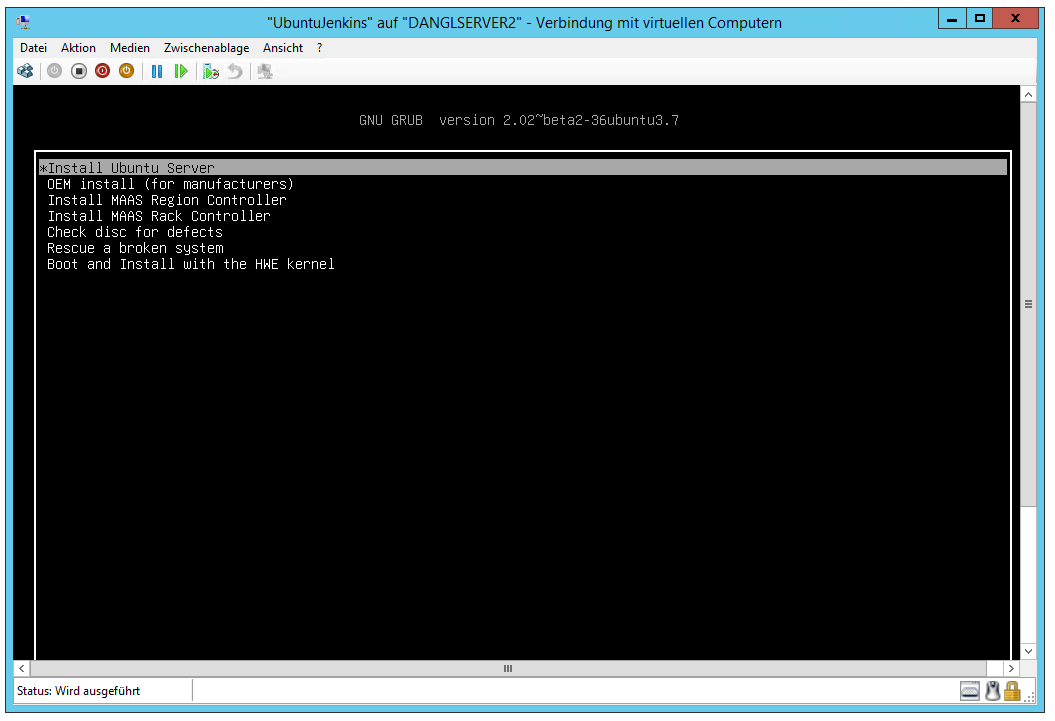
Task: Open the window system menu icon in title bar
Action: point(24,22)
